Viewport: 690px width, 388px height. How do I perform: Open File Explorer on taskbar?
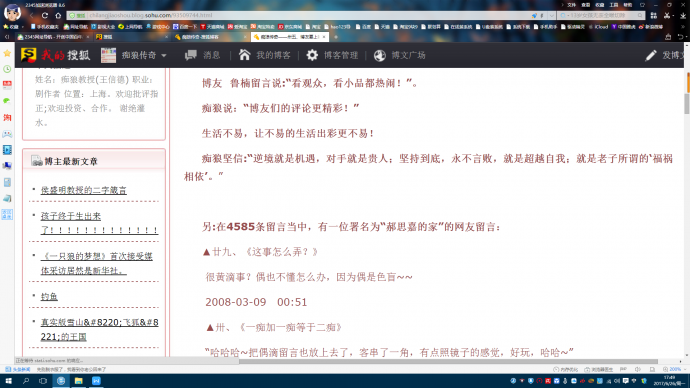(x=78, y=381)
